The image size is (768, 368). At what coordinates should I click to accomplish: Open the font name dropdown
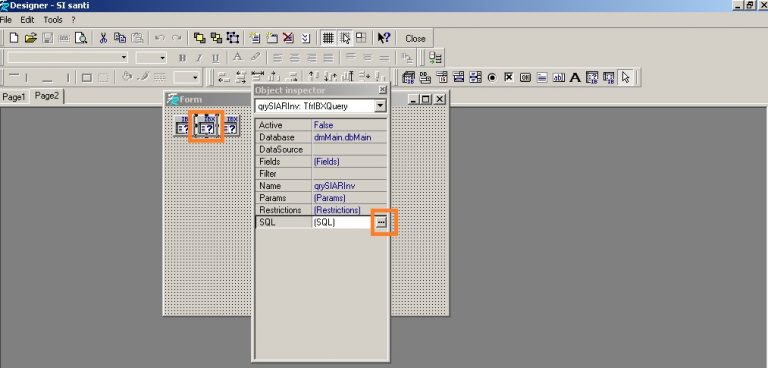tap(124, 58)
